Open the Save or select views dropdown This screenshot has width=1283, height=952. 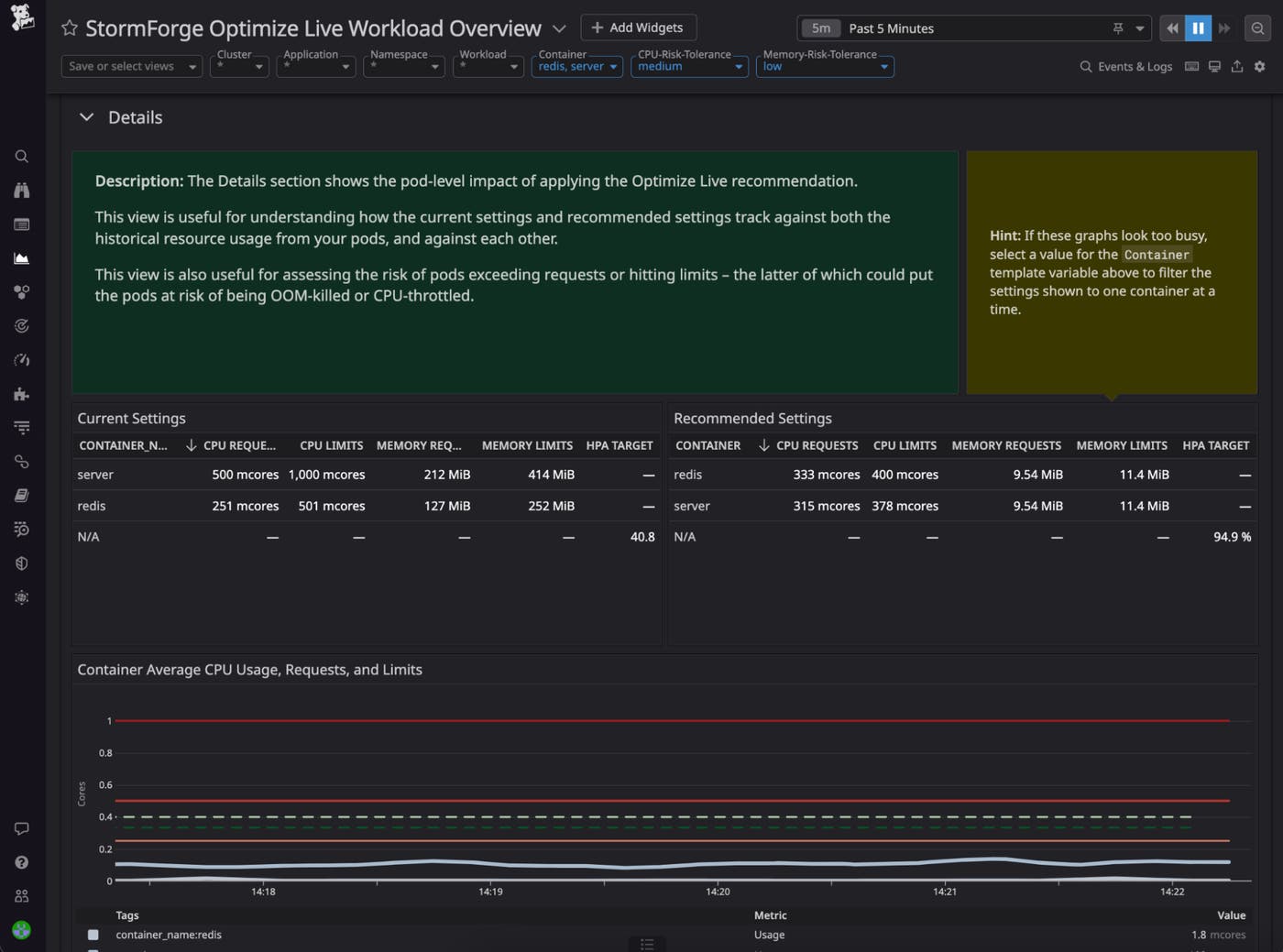coord(131,66)
